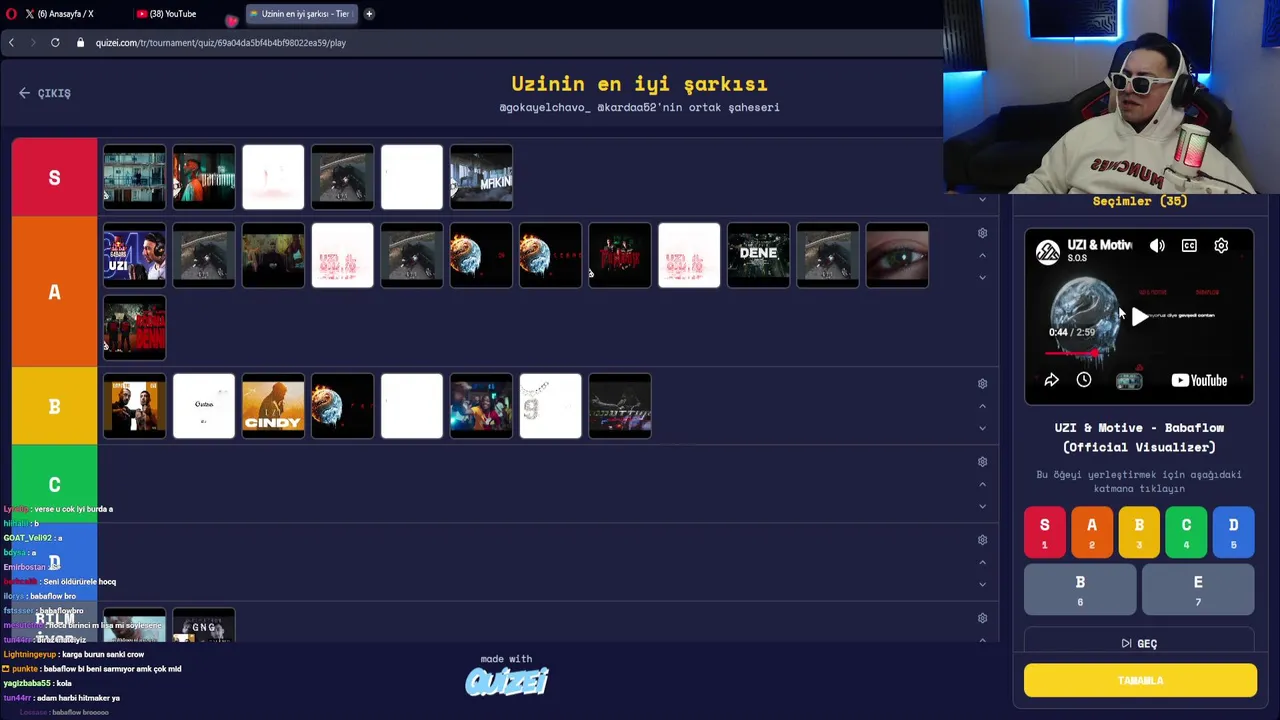Viewport: 1280px width, 720px height.
Task: Click the gray E 7 tier button
Action: pyautogui.click(x=1198, y=589)
